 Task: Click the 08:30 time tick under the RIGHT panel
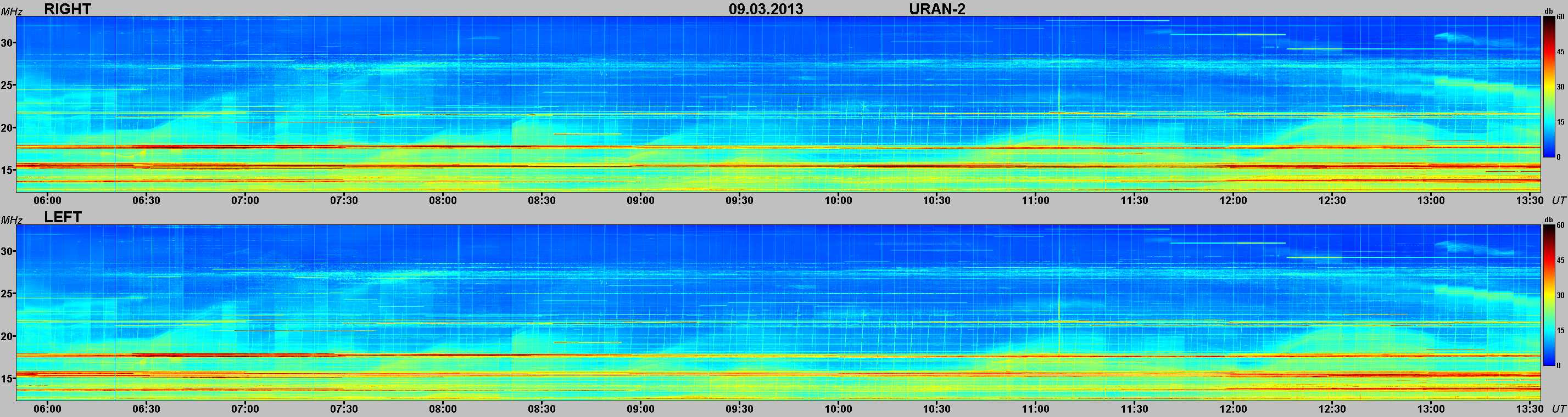click(x=542, y=200)
